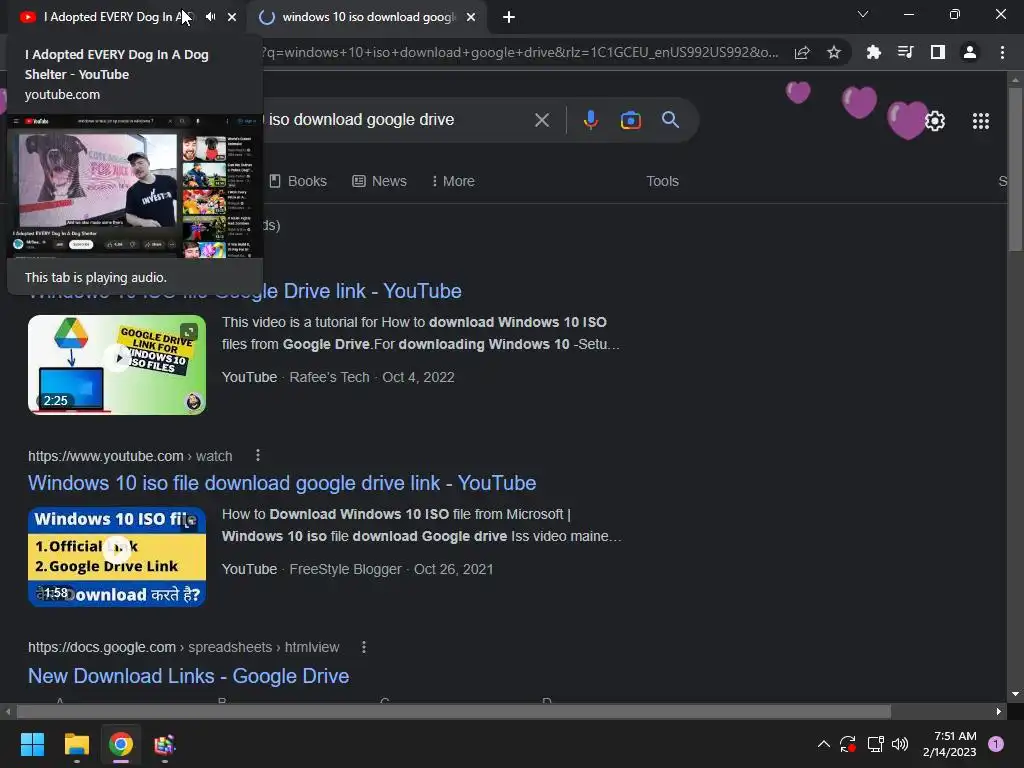Image resolution: width=1024 pixels, height=768 pixels.
Task: Show hidden system tray icons
Action: point(824,744)
